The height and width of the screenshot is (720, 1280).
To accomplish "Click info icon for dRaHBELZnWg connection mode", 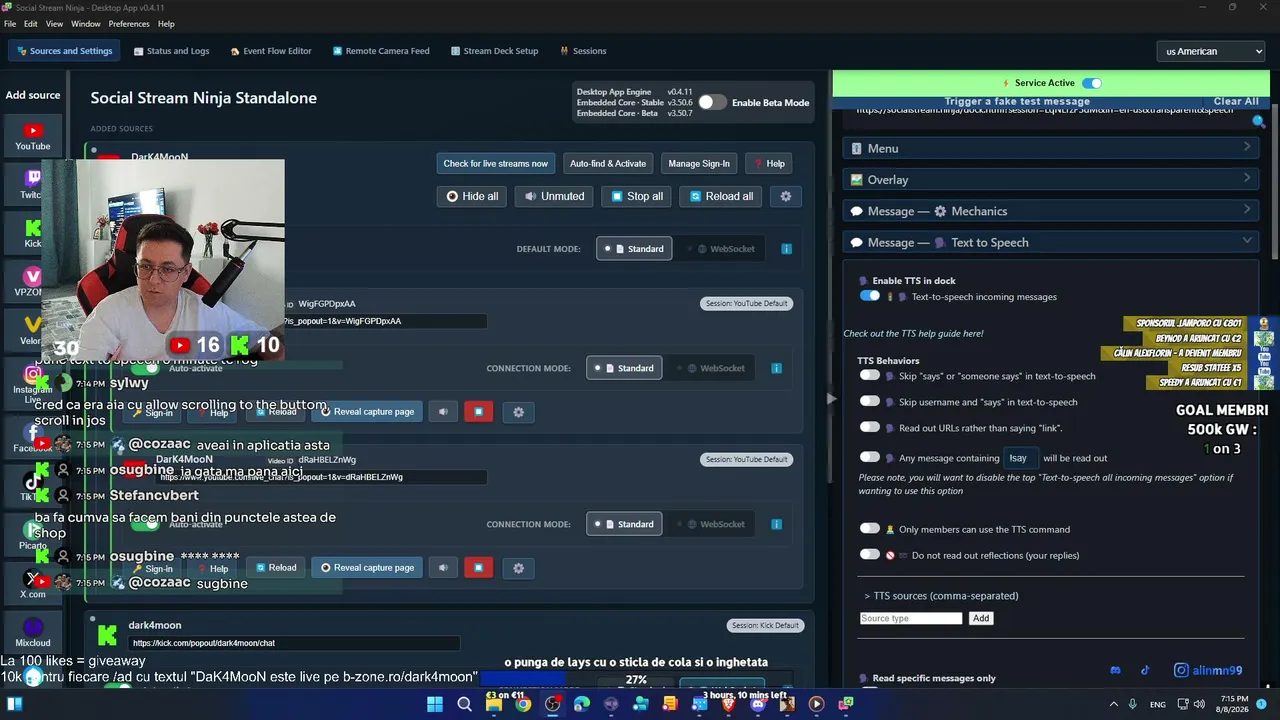I will click(x=776, y=524).
